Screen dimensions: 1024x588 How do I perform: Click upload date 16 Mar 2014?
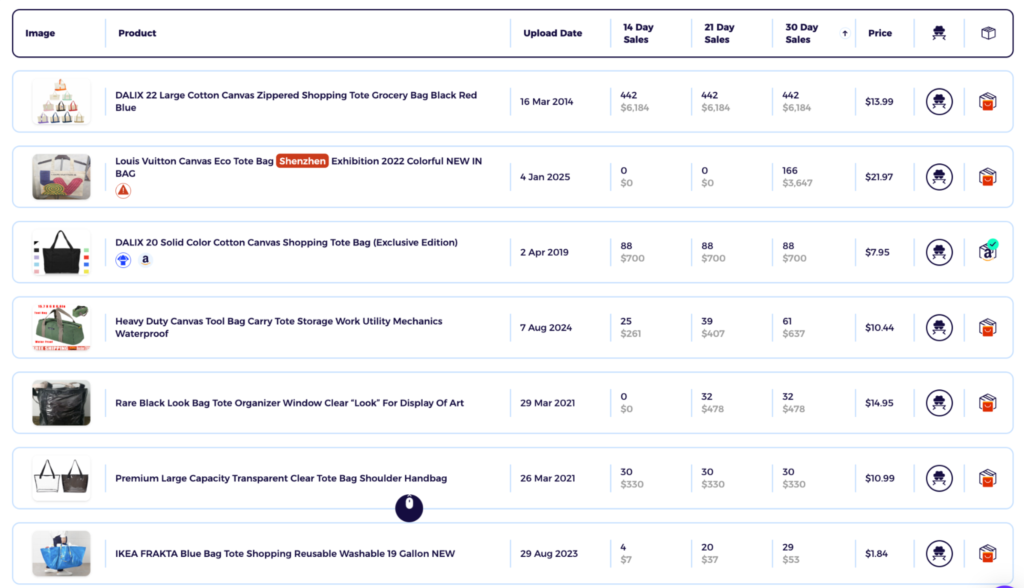tap(547, 102)
